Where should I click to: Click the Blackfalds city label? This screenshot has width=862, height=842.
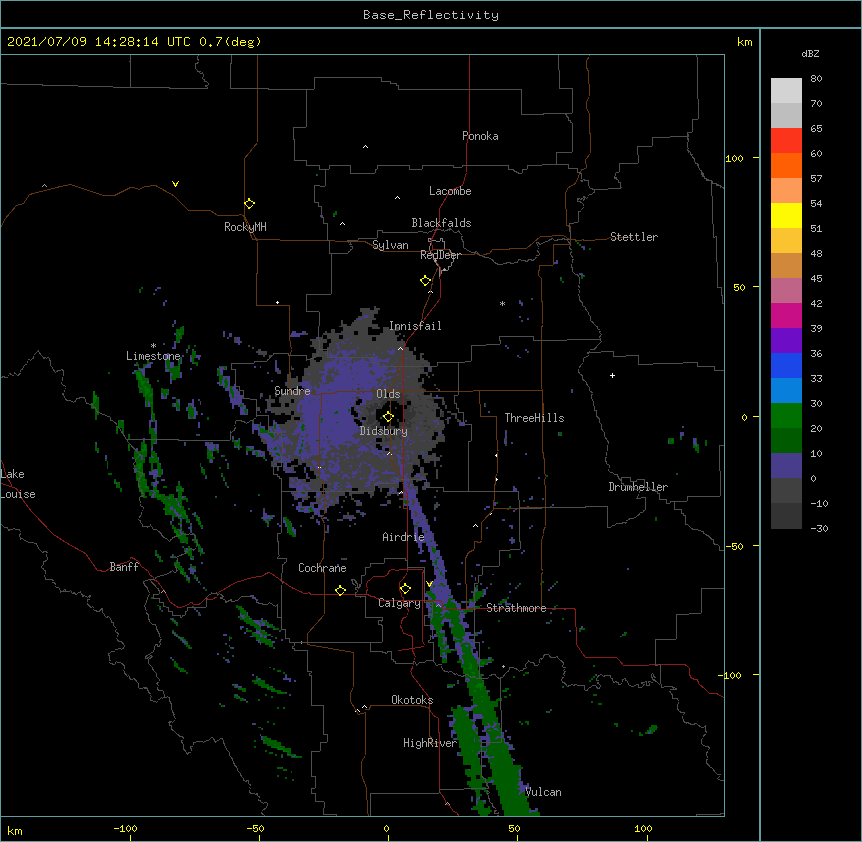pyautogui.click(x=441, y=223)
